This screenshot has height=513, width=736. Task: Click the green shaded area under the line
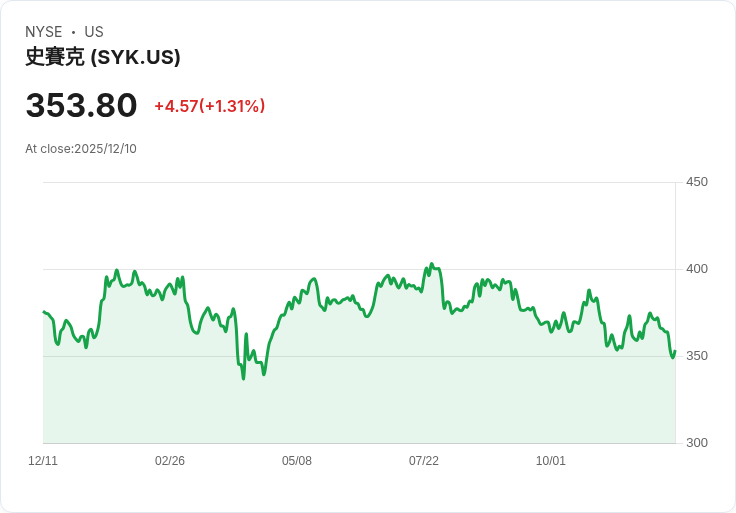point(359,399)
